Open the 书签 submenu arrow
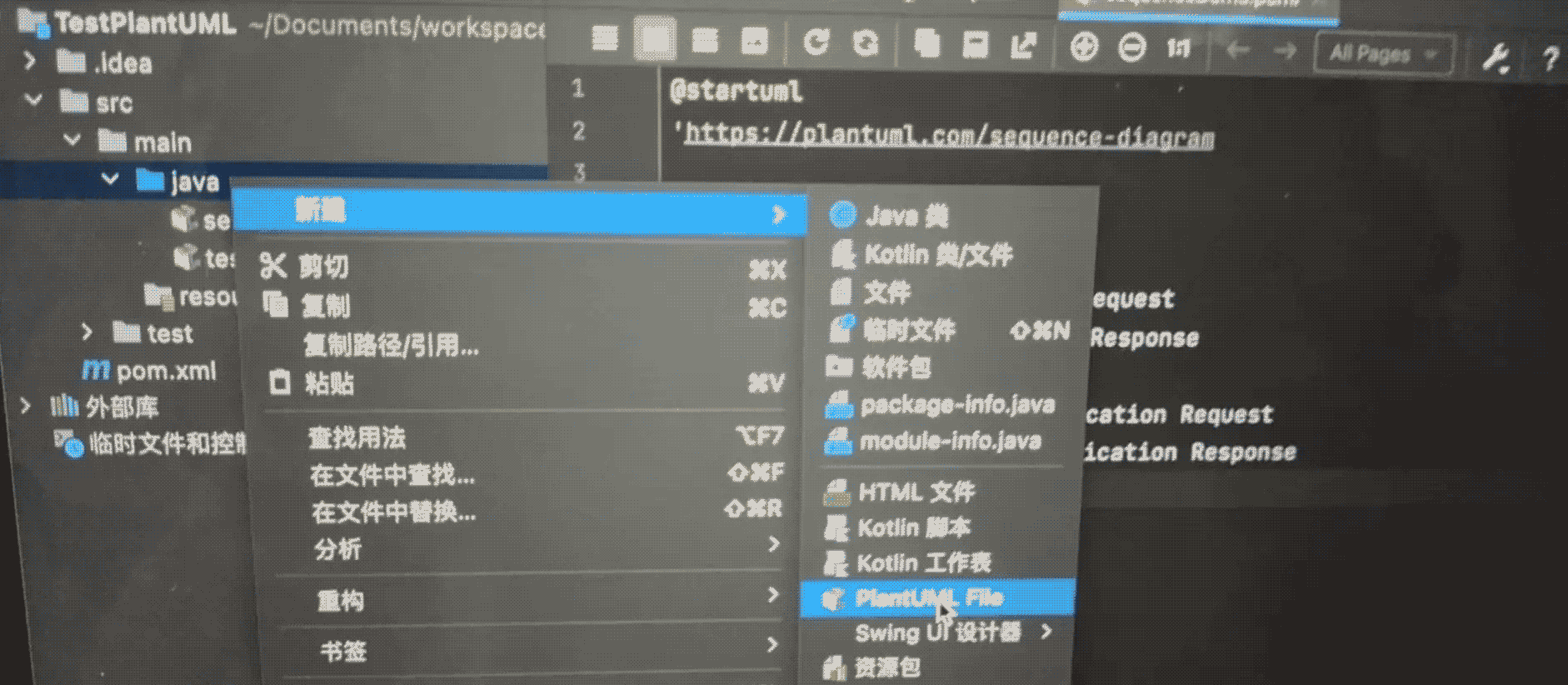This screenshot has height=685, width=1568. click(774, 643)
